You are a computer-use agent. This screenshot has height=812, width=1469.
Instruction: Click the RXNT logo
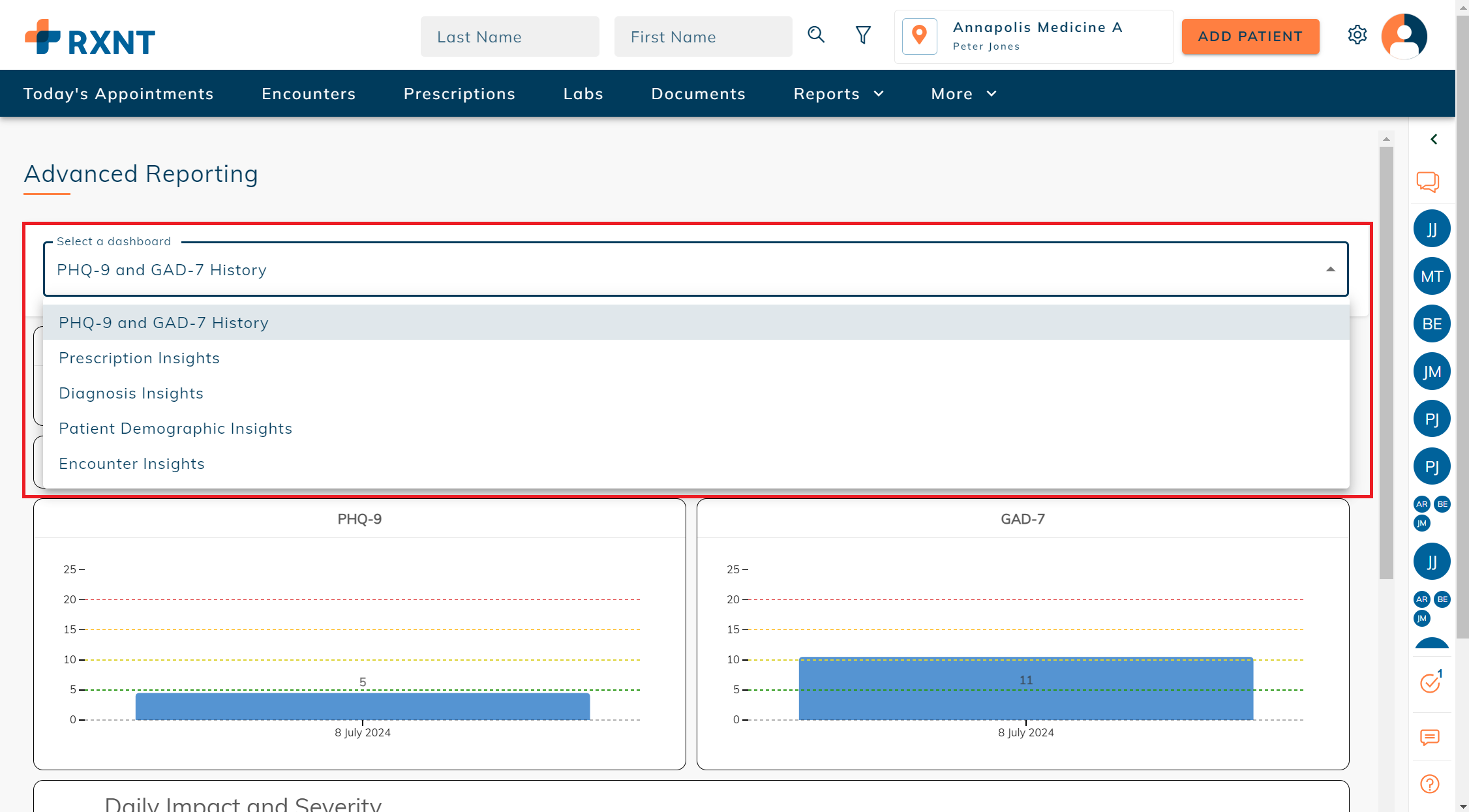(x=90, y=37)
